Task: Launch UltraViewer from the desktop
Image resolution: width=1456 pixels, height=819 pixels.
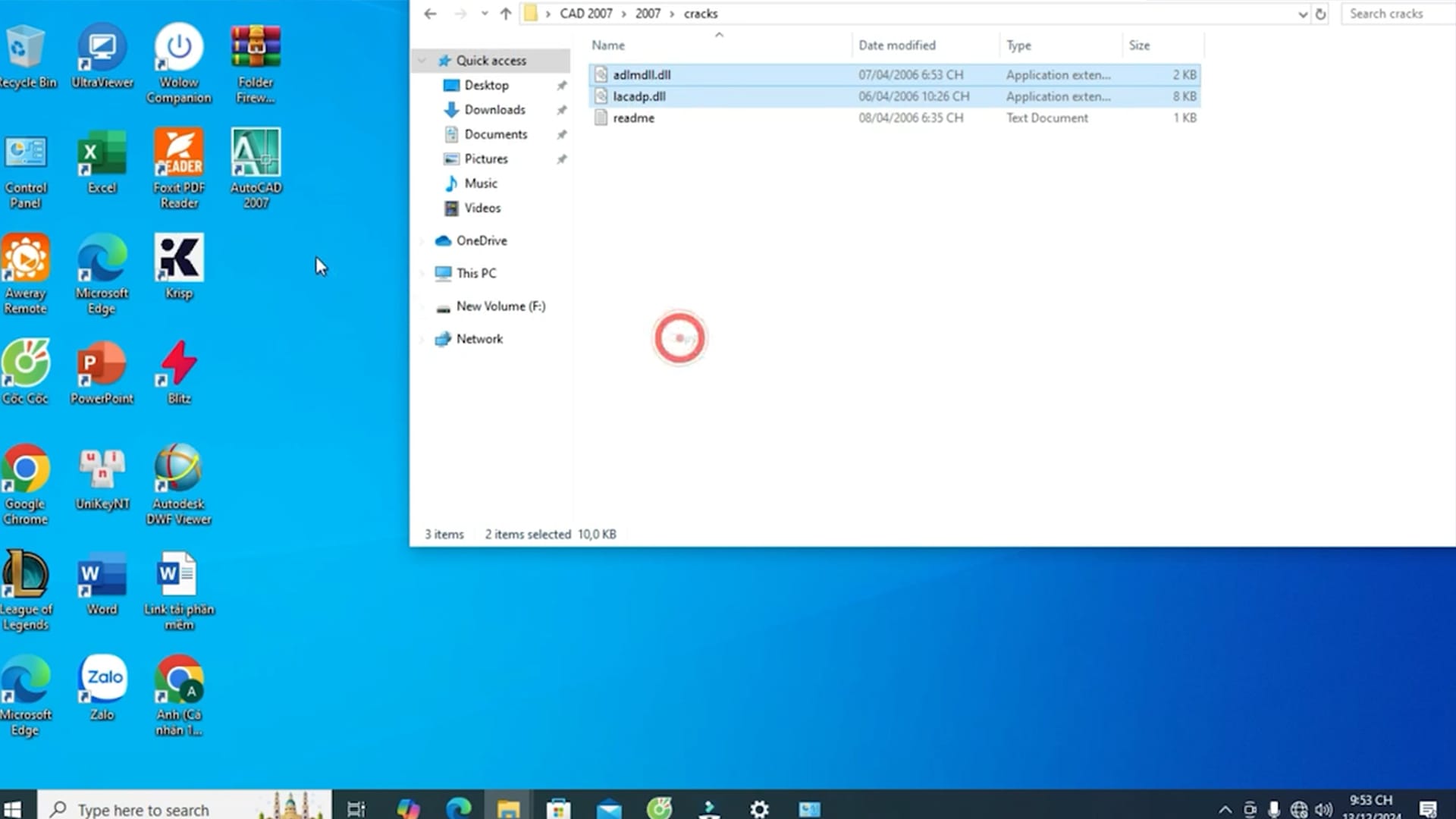Action: click(x=102, y=57)
